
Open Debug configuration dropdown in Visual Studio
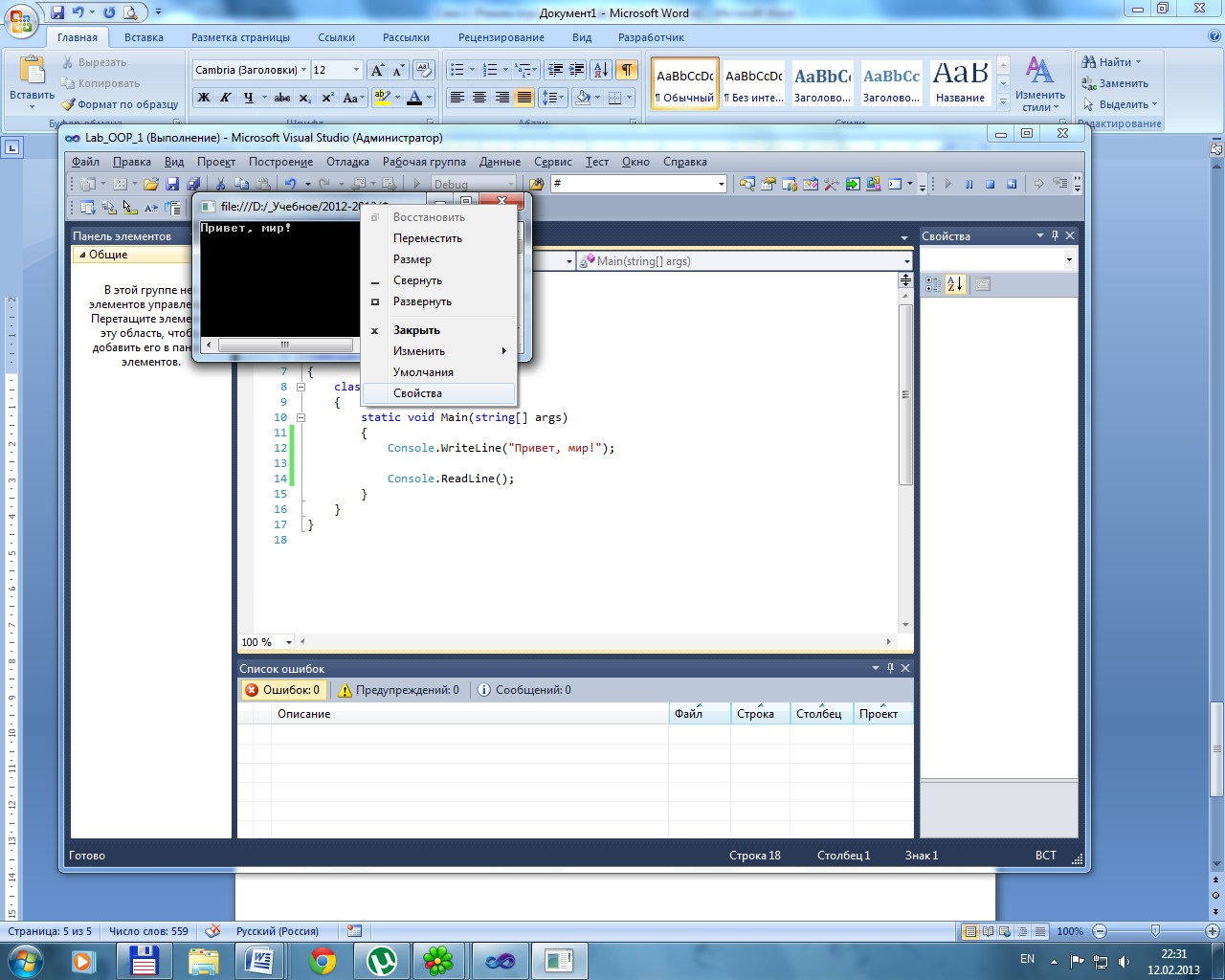click(x=510, y=184)
